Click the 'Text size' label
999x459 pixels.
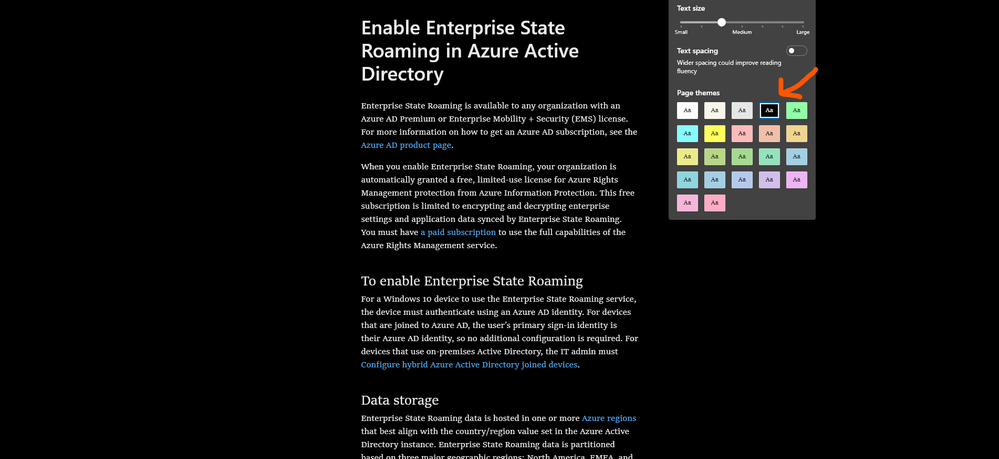(x=691, y=8)
